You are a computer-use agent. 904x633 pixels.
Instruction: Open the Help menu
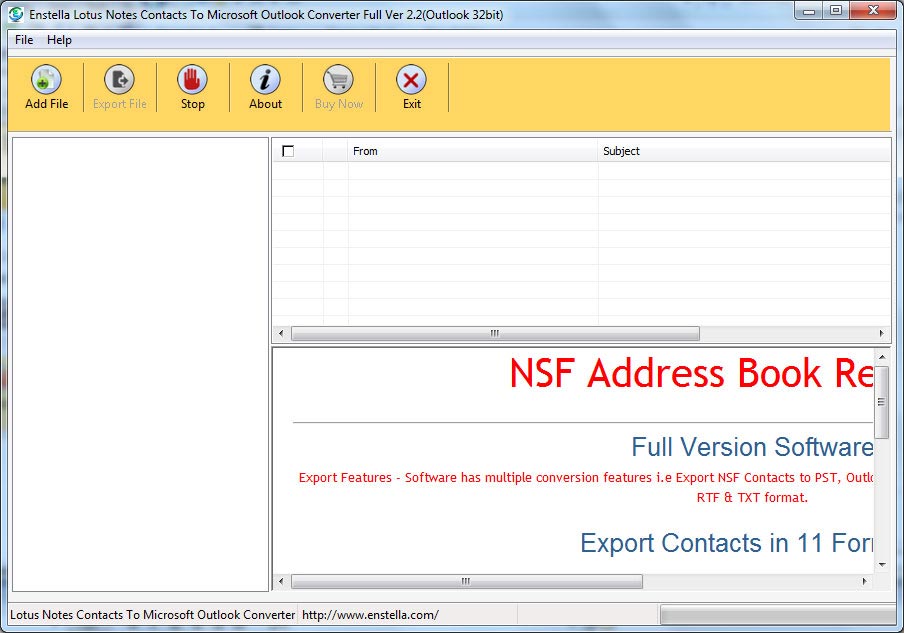click(59, 40)
